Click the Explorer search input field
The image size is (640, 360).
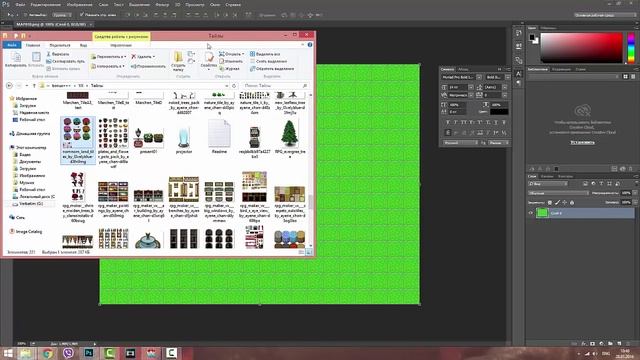pos(274,86)
